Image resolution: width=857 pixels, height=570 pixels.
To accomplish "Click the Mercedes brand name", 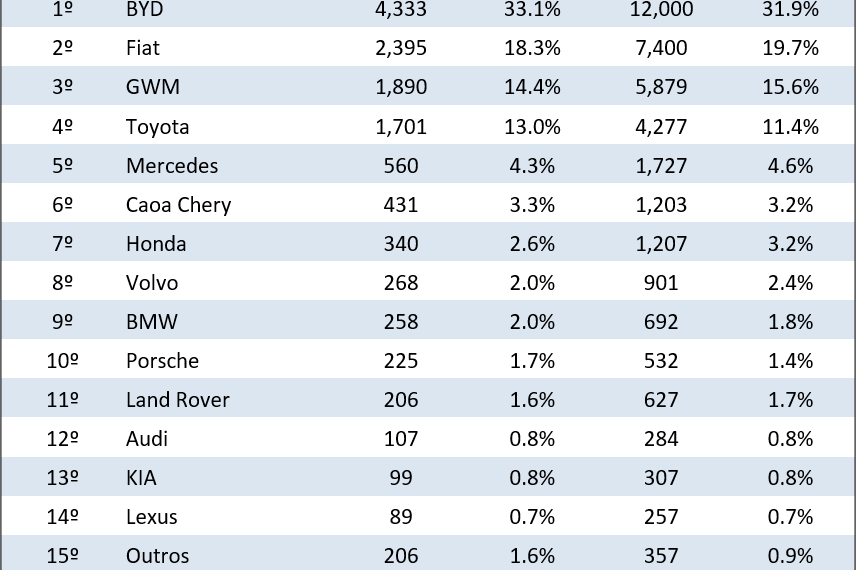I will [x=172, y=165].
